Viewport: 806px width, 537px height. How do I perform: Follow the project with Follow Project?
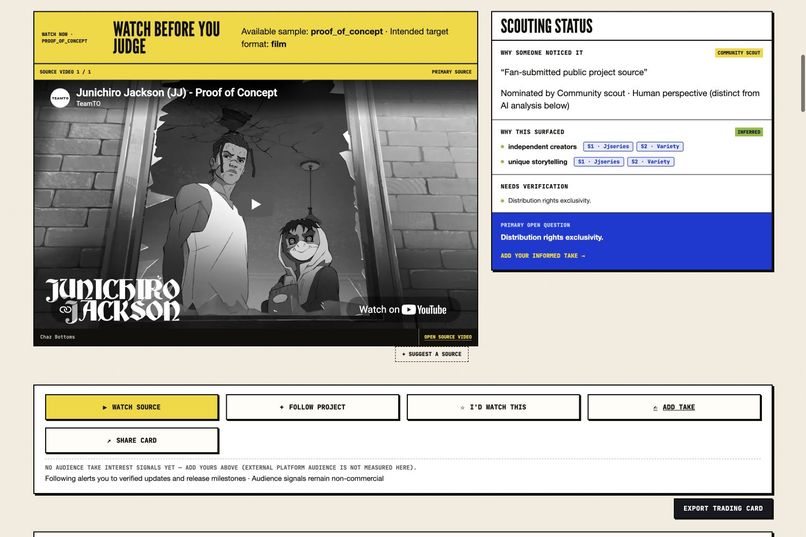point(313,407)
